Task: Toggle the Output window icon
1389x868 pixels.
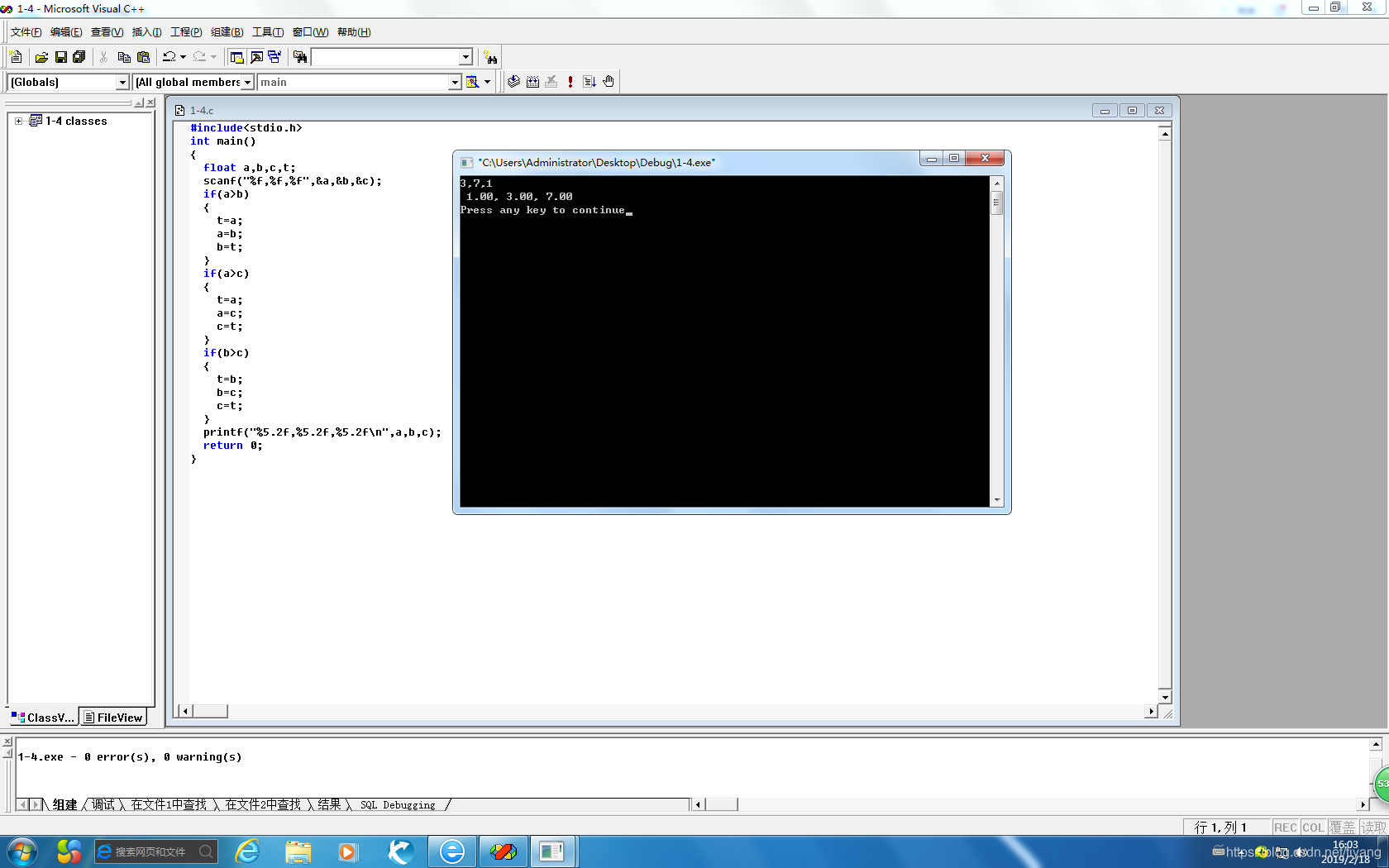Action: [256, 57]
